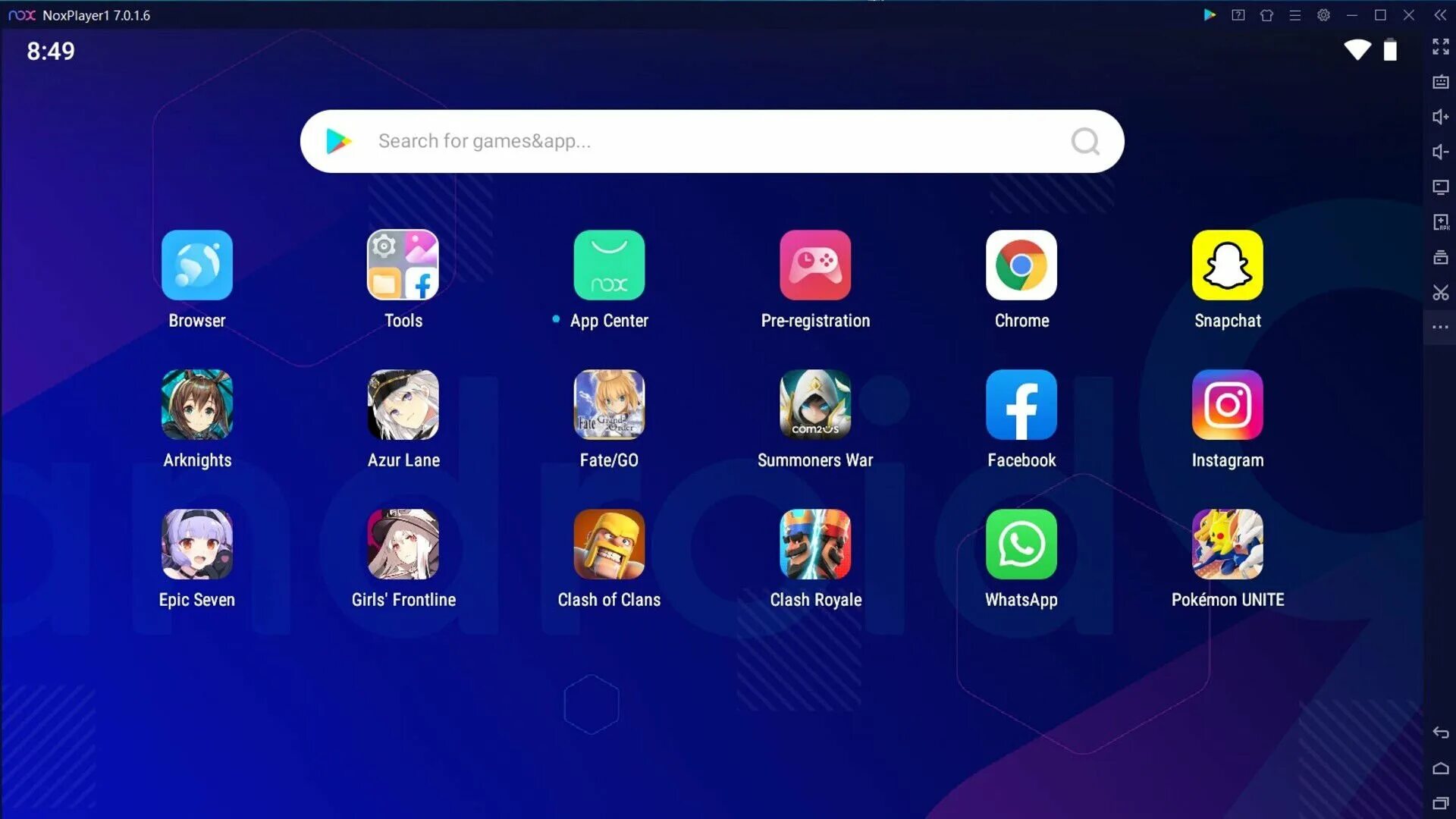Toggle NoxPlayer keyboard macro panel
1456x819 pixels.
[x=1441, y=82]
